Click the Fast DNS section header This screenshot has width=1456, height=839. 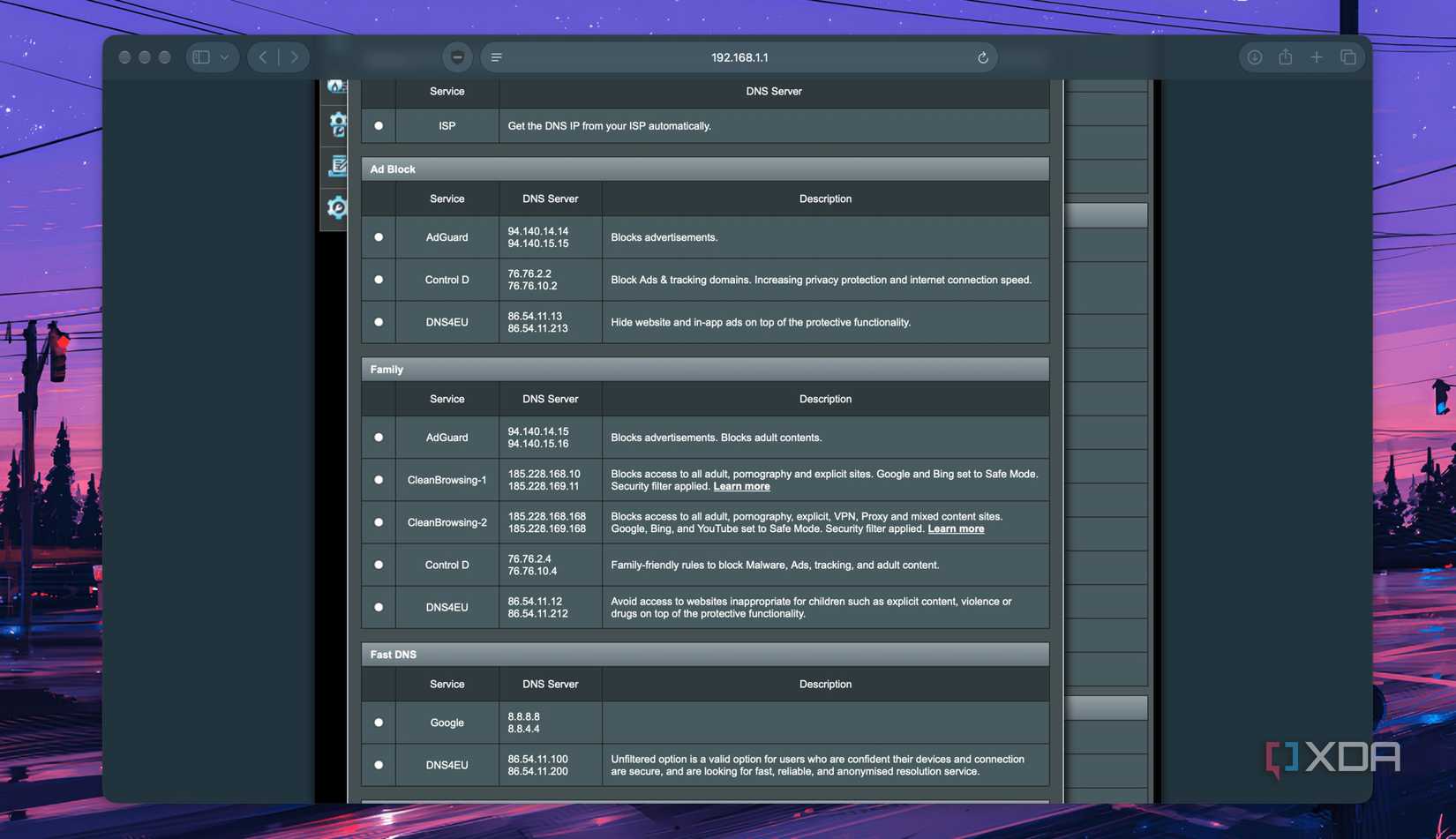click(x=705, y=654)
